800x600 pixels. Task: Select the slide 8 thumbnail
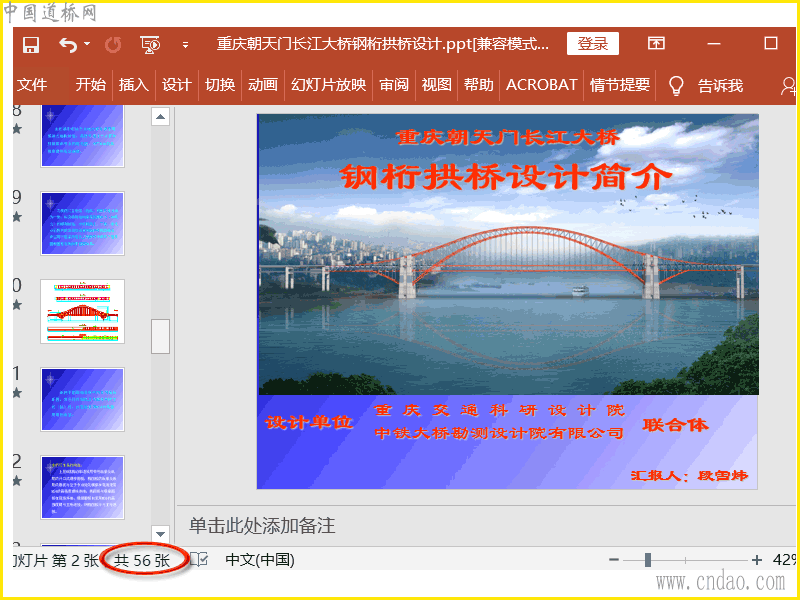[83, 136]
